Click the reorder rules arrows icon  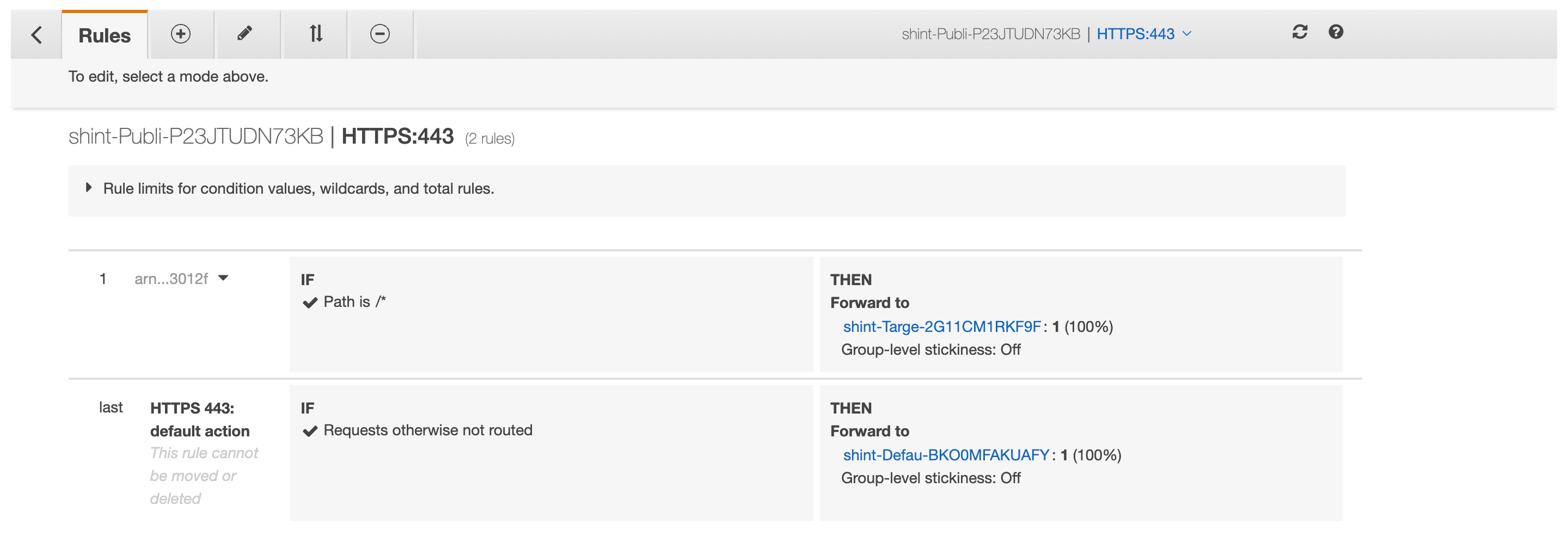point(315,34)
